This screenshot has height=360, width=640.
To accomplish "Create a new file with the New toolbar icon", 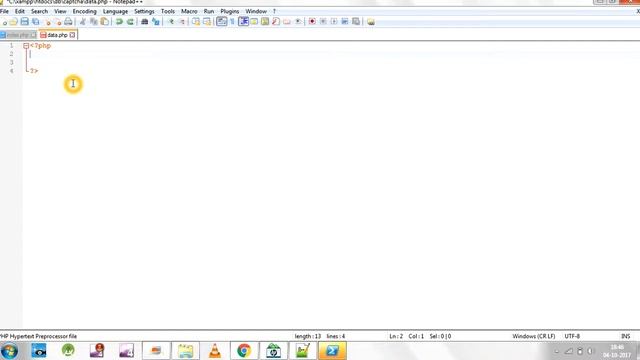I will click(4, 22).
